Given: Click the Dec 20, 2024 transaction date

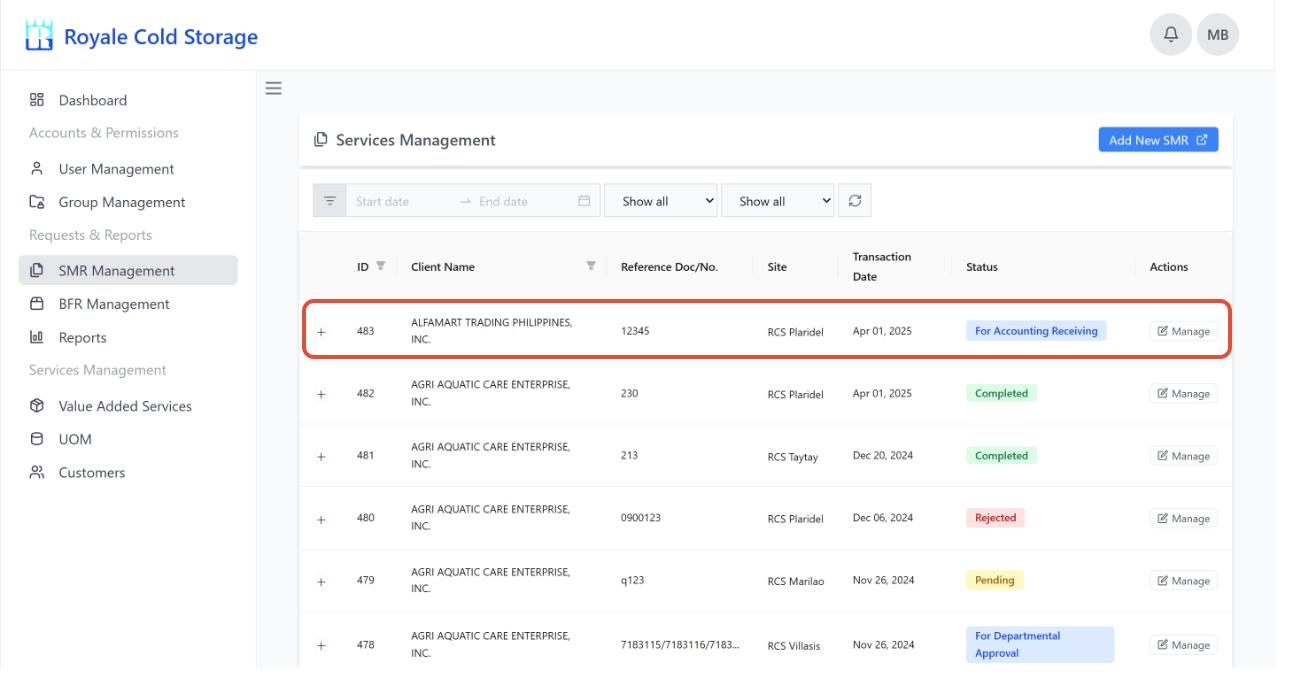Looking at the screenshot, I should click(883, 456).
